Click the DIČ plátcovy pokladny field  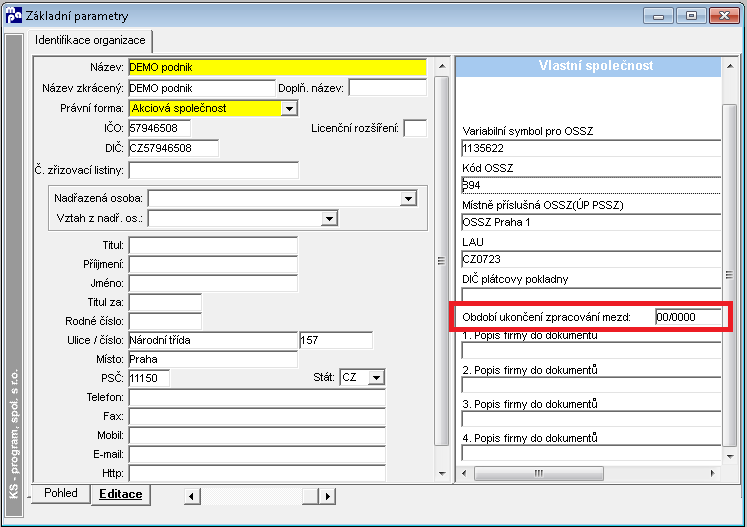click(x=591, y=294)
